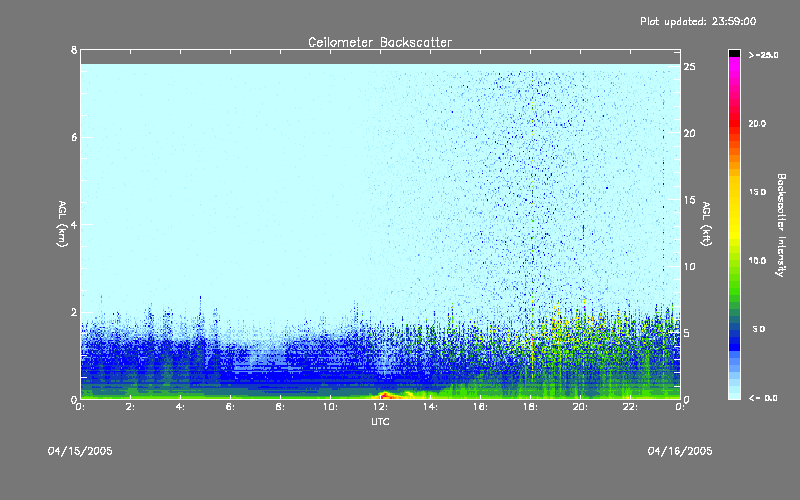This screenshot has height=500, width=800.
Task: Select the "UTC" x-axis label
Action: [380, 421]
